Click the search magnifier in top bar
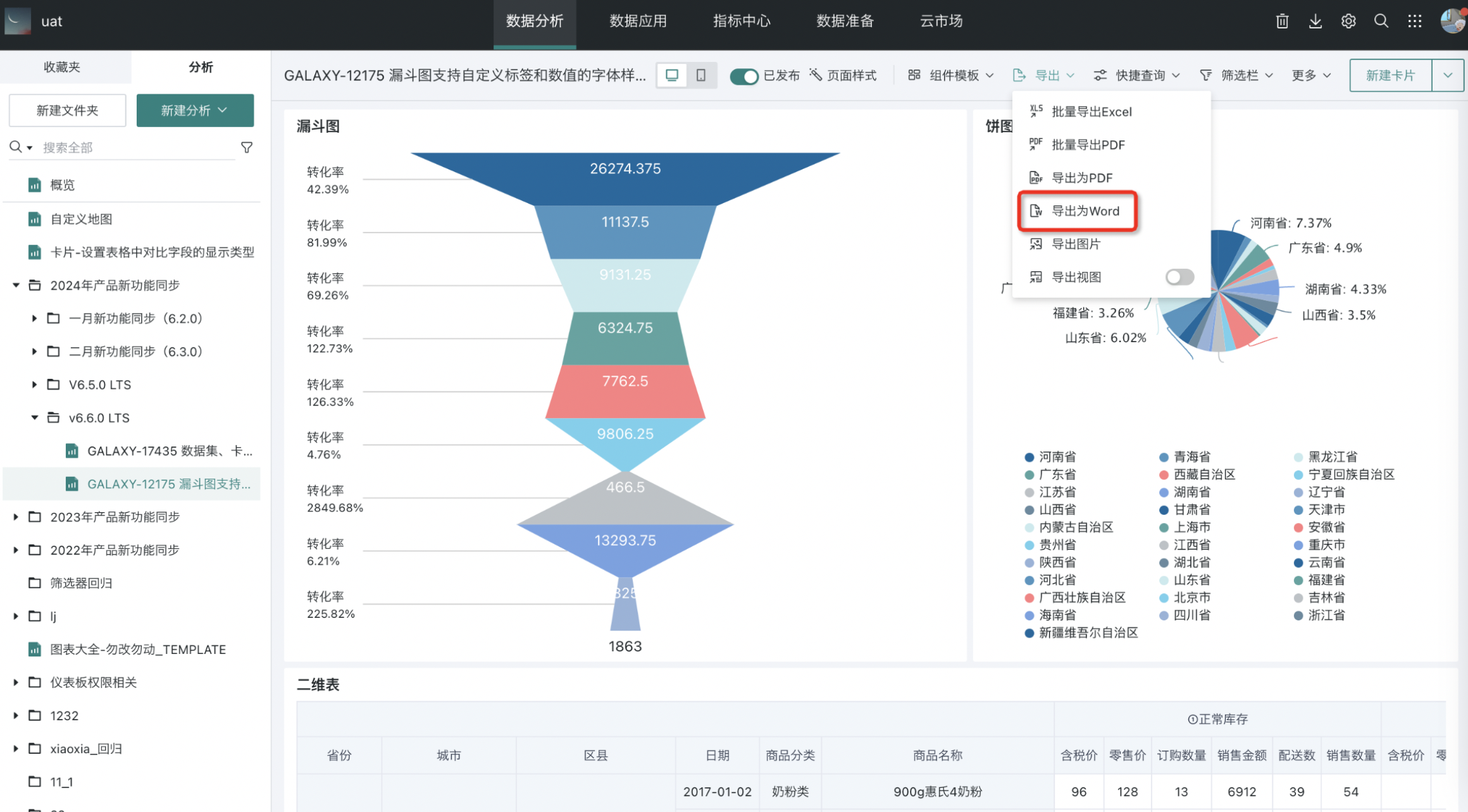The width and height of the screenshot is (1468, 812). pos(1381,21)
